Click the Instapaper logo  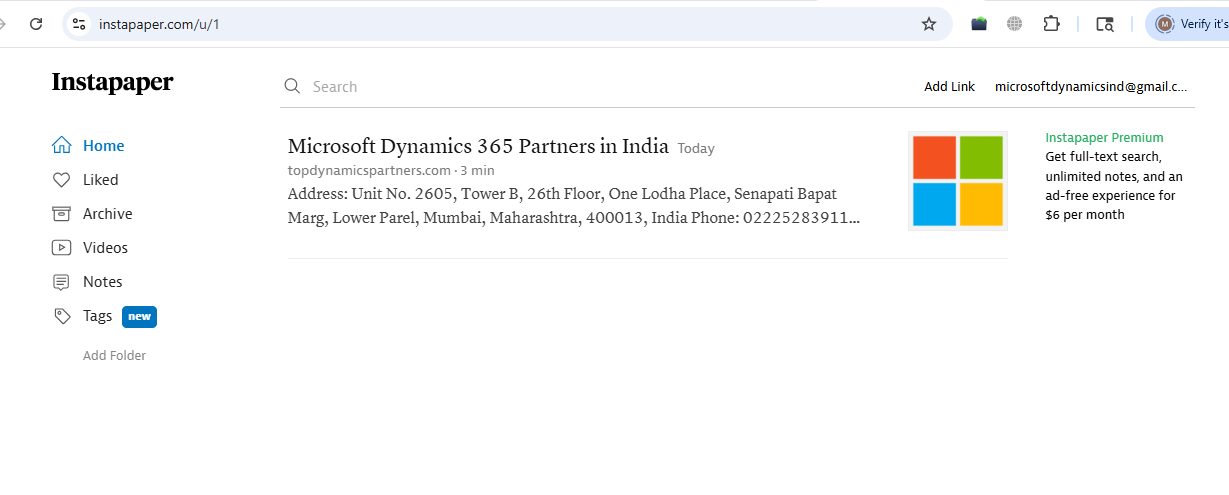click(x=112, y=82)
